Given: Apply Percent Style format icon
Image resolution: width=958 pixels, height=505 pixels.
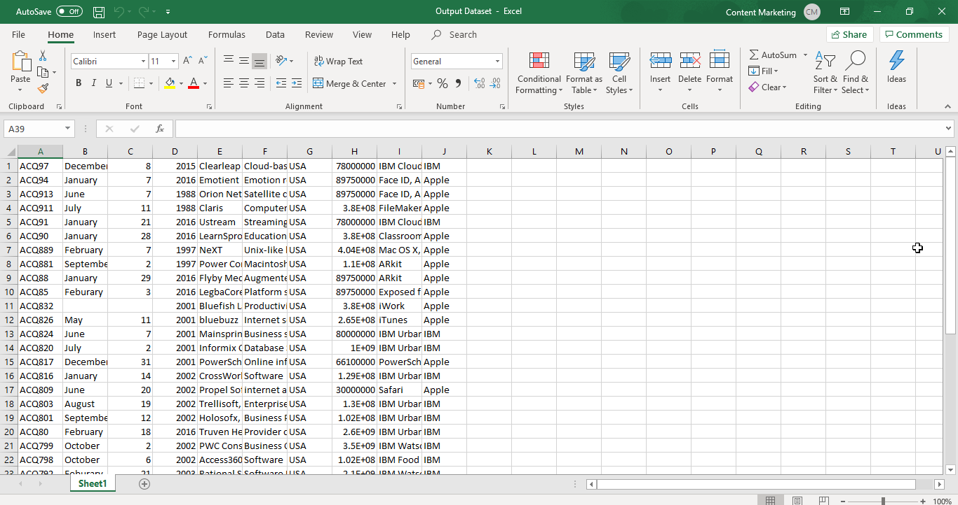Looking at the screenshot, I should pyautogui.click(x=442, y=83).
